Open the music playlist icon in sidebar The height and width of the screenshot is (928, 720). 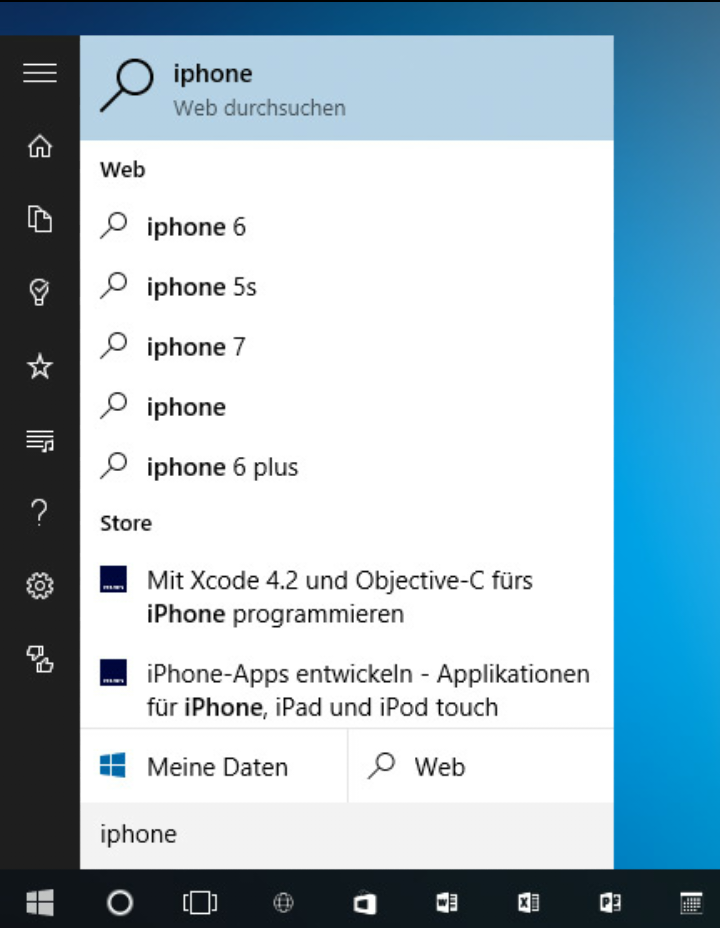(x=40, y=441)
